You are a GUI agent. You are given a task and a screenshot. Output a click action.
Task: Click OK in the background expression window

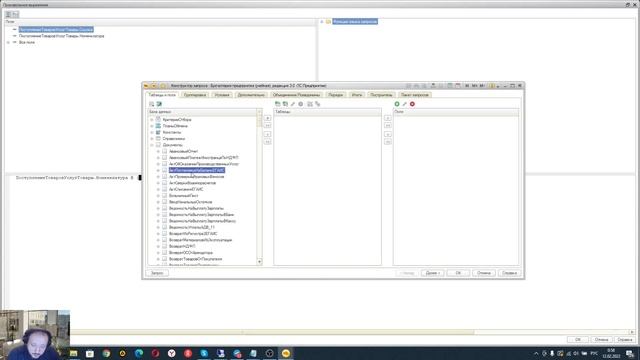point(578,340)
